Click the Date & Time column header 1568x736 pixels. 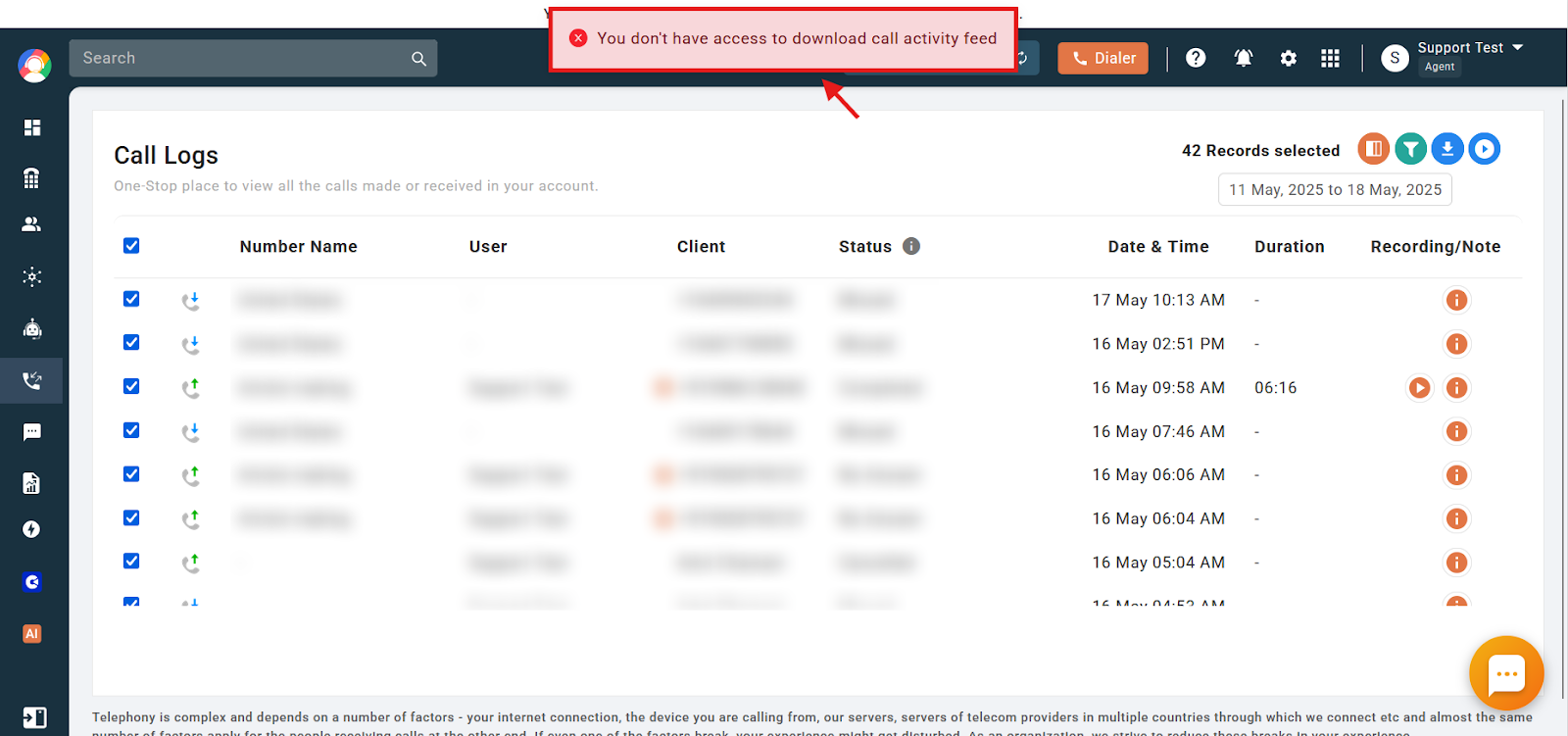point(1158,247)
